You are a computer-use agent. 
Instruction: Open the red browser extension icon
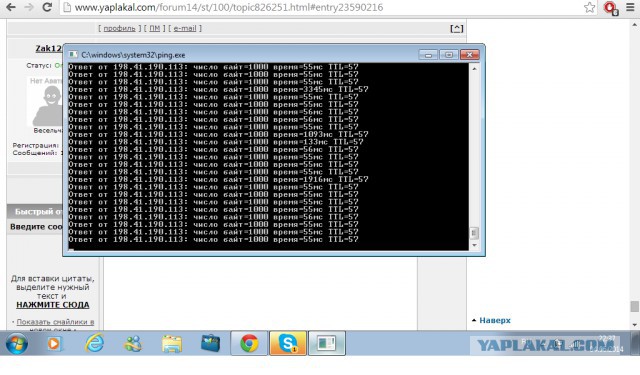611,8
